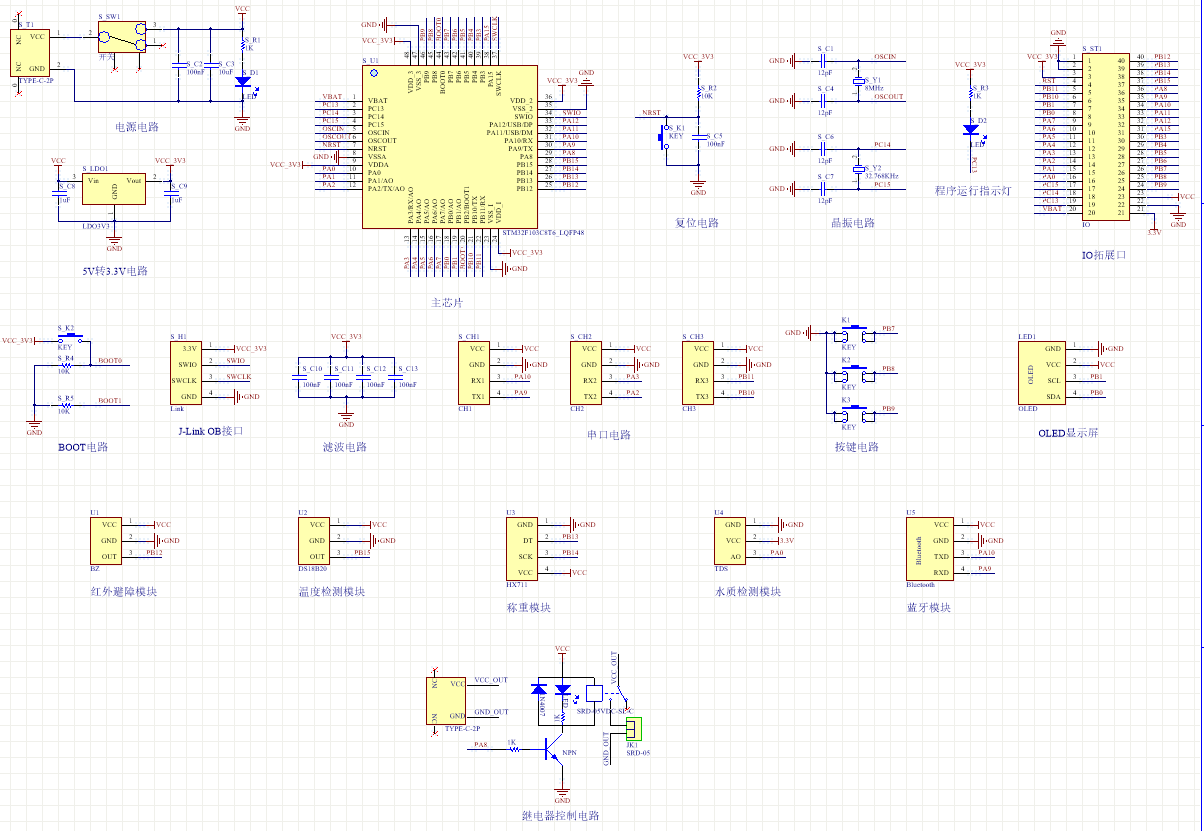Select the U2 DS18B20 sensor block
The image size is (1204, 831).
315,541
